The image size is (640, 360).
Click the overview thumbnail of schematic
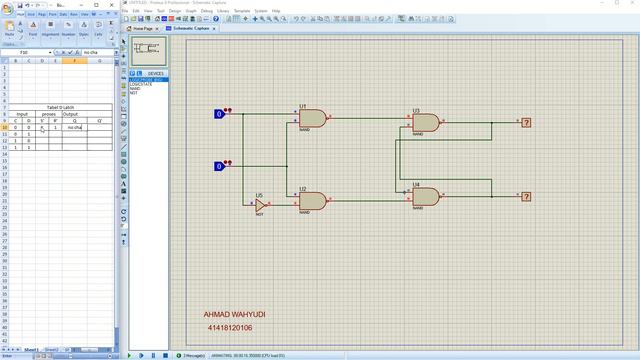(149, 51)
